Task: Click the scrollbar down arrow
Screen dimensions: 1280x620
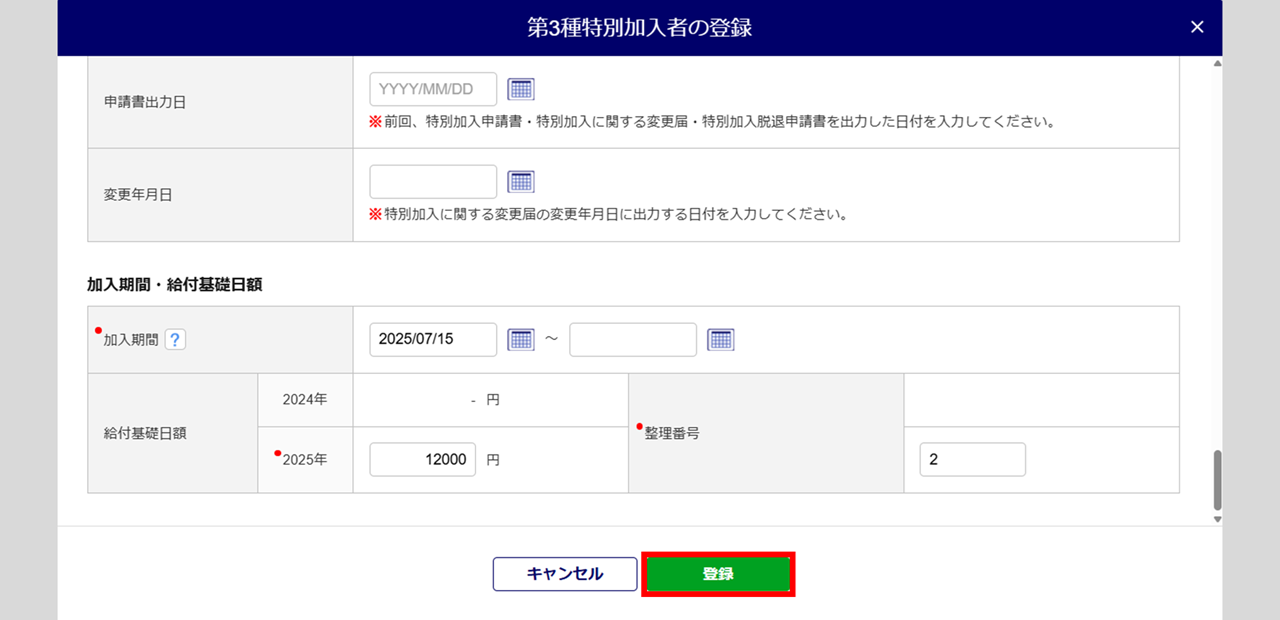Action: click(x=1217, y=519)
